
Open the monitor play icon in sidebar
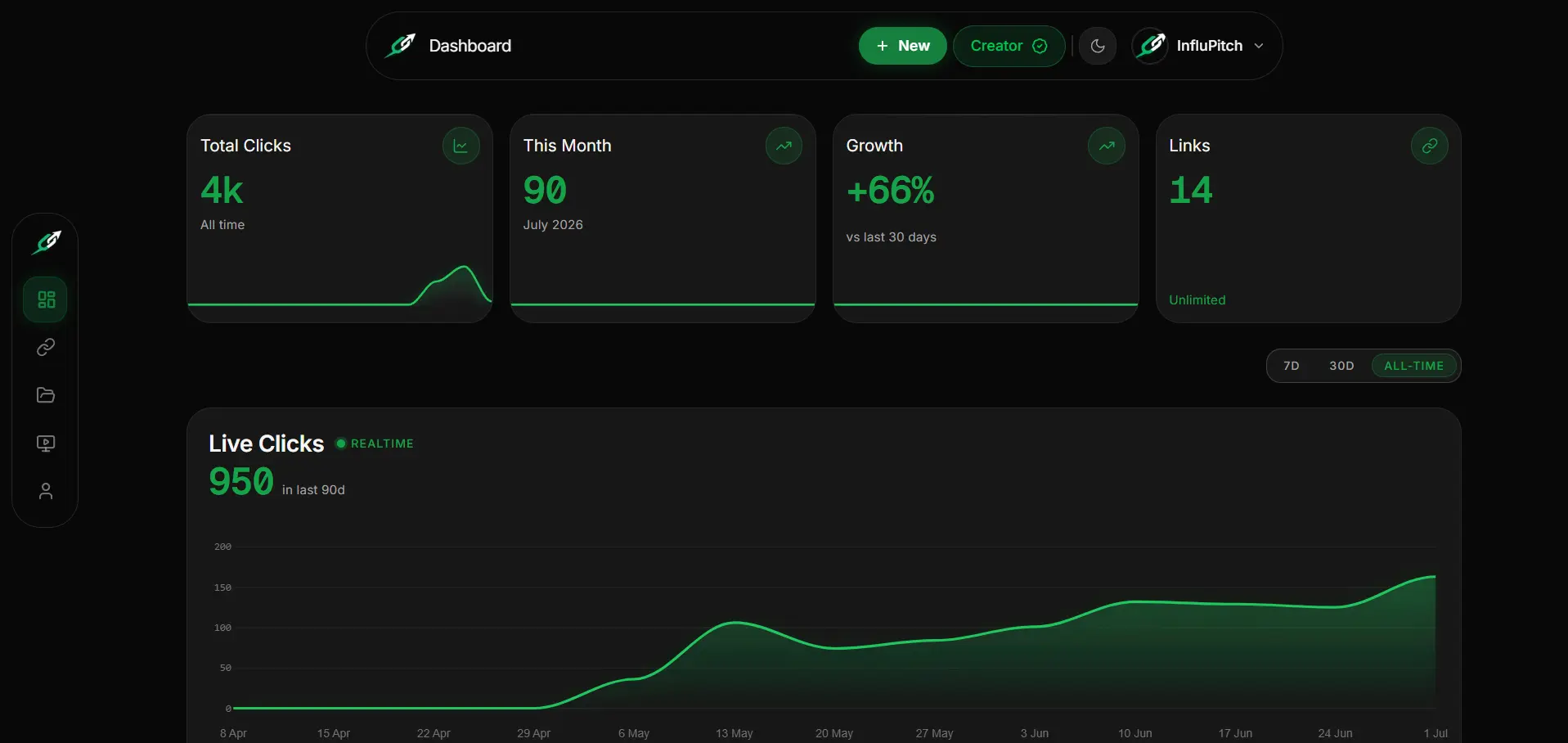[x=46, y=443]
